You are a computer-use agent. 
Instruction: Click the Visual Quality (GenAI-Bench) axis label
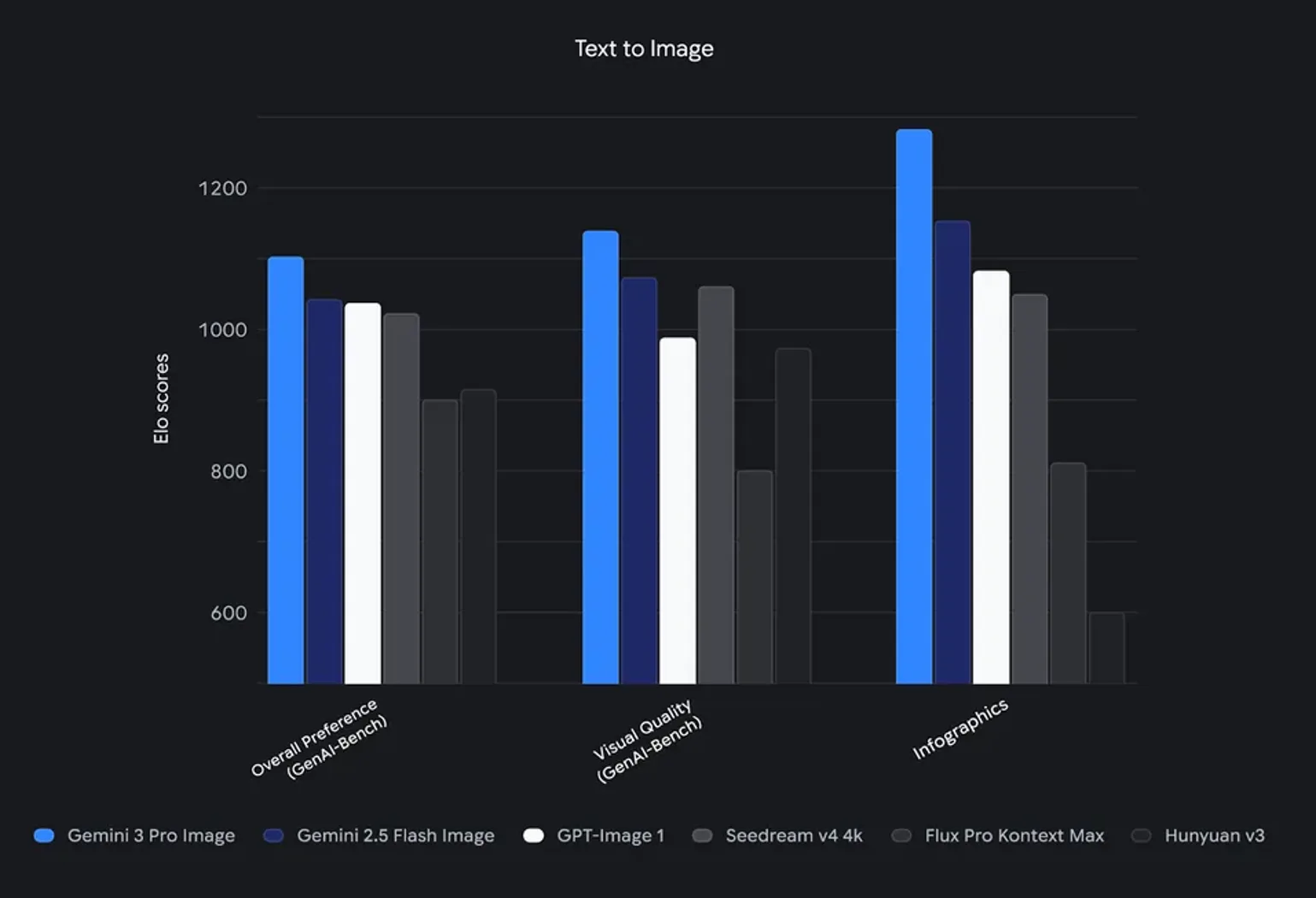click(x=647, y=740)
